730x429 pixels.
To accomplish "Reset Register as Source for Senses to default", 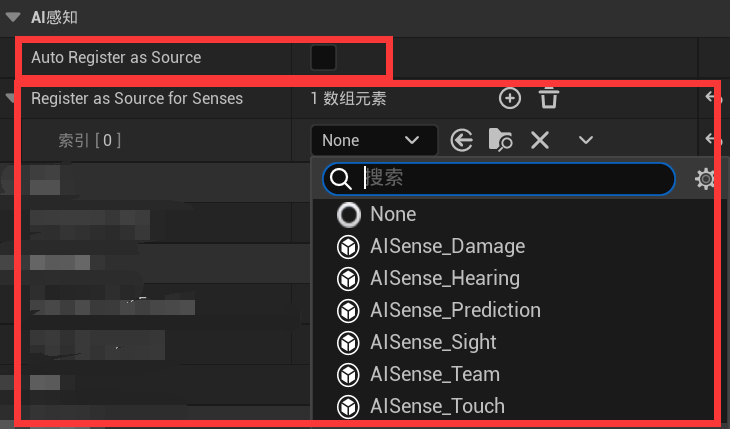I will (x=713, y=98).
